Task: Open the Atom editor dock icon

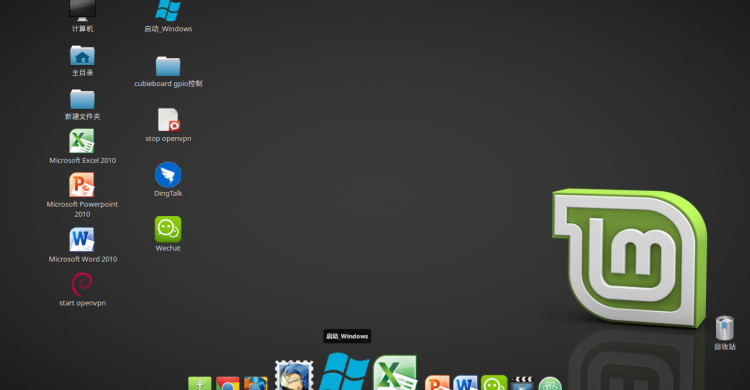Action: pyautogui.click(x=550, y=383)
